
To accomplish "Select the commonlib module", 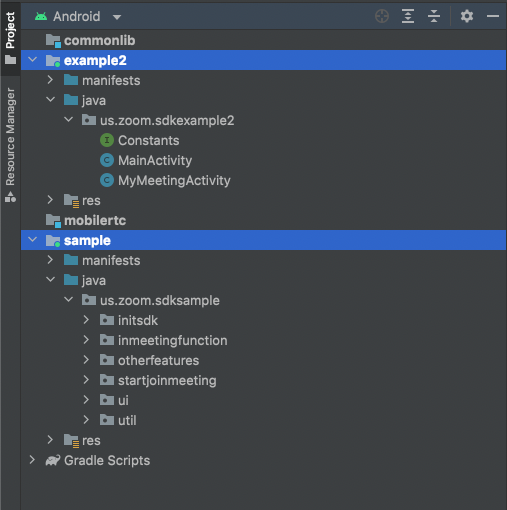I will coord(100,40).
